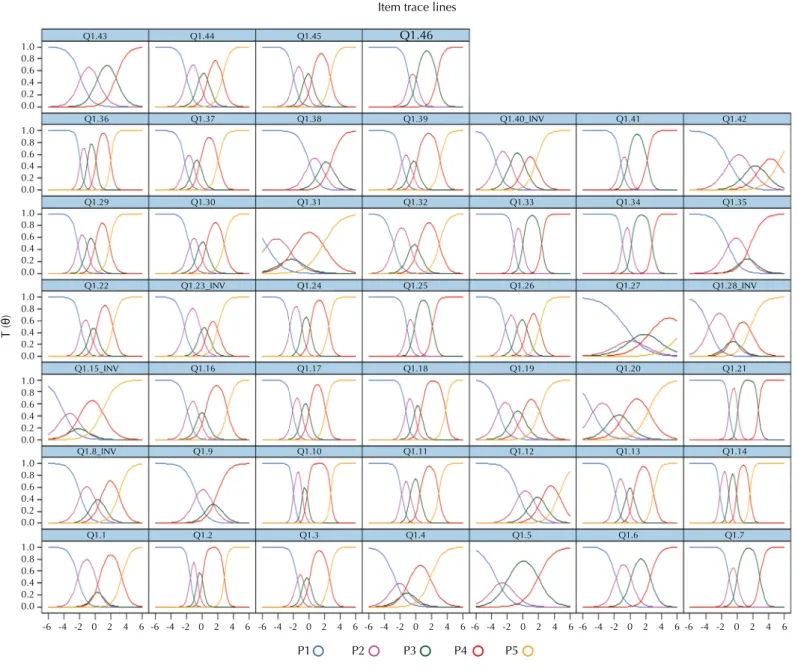Image resolution: width=798 pixels, height=671 pixels.
Task: Click the P2 pink legend circle
Action: (x=374, y=651)
